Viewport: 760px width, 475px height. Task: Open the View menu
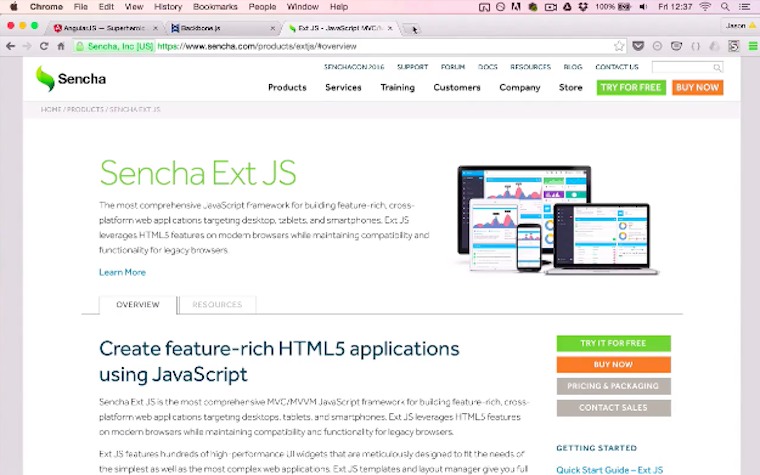point(133,7)
